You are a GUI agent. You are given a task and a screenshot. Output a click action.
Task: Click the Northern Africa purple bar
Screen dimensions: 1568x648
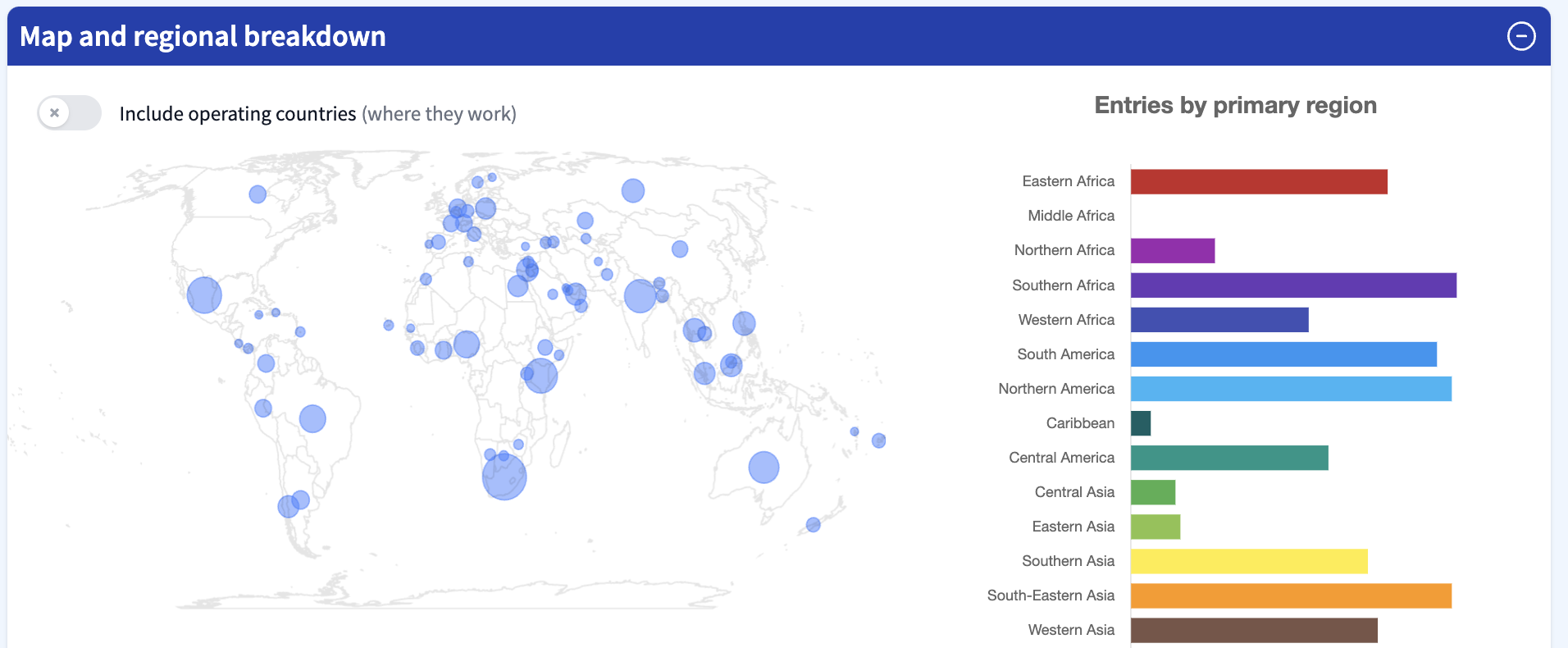click(1172, 250)
